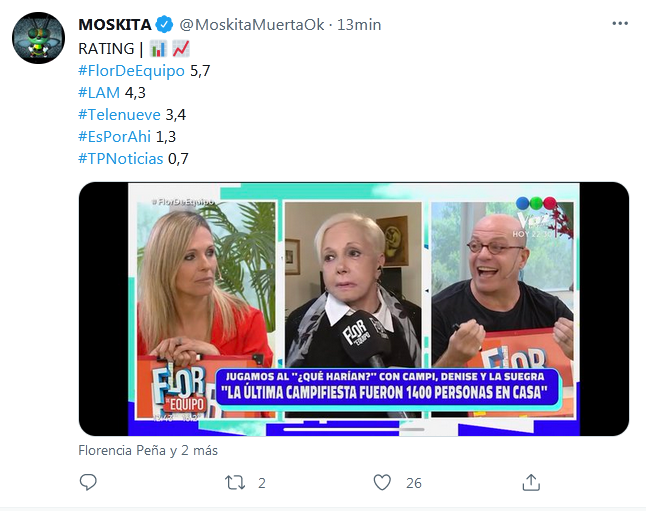Open the #EsPorAhi hashtag

tap(115, 136)
